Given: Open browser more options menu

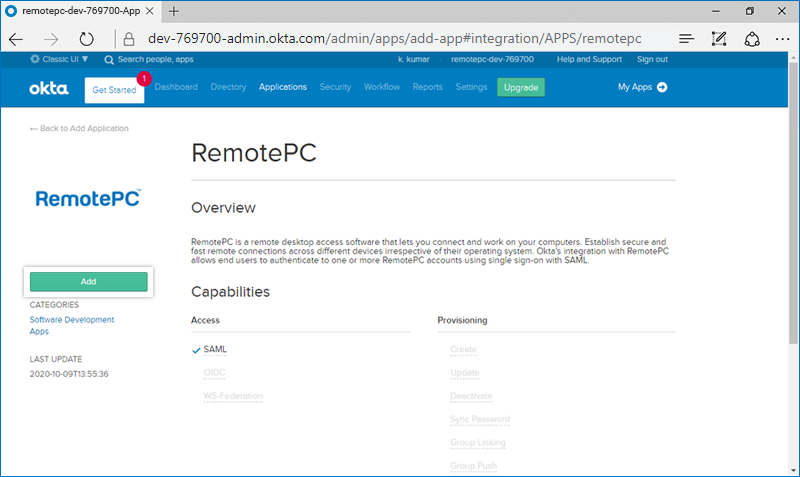Looking at the screenshot, I should (x=784, y=39).
